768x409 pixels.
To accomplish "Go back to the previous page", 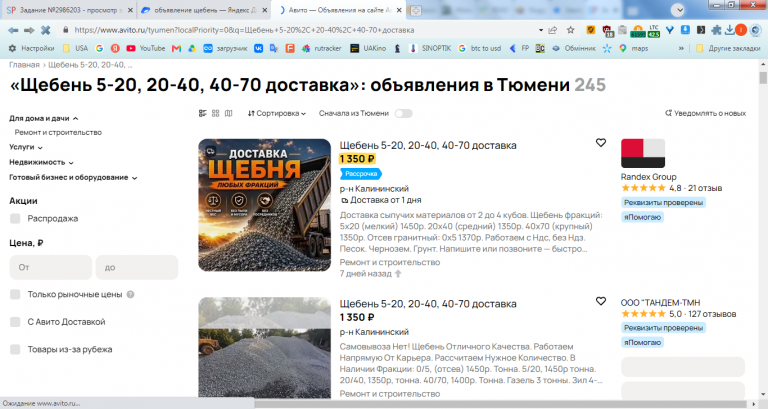I will [x=13, y=30].
